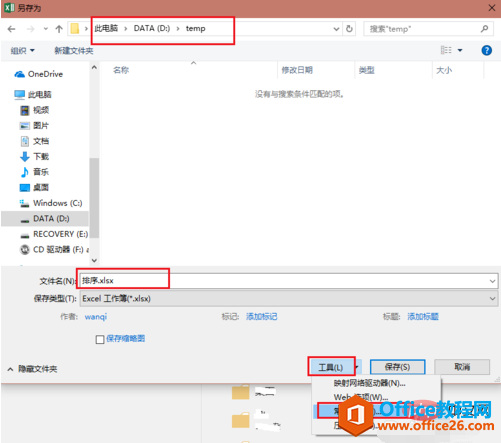Expand the file name dropdown arrow
The width and height of the screenshot is (501, 443).
pyautogui.click(x=492, y=281)
